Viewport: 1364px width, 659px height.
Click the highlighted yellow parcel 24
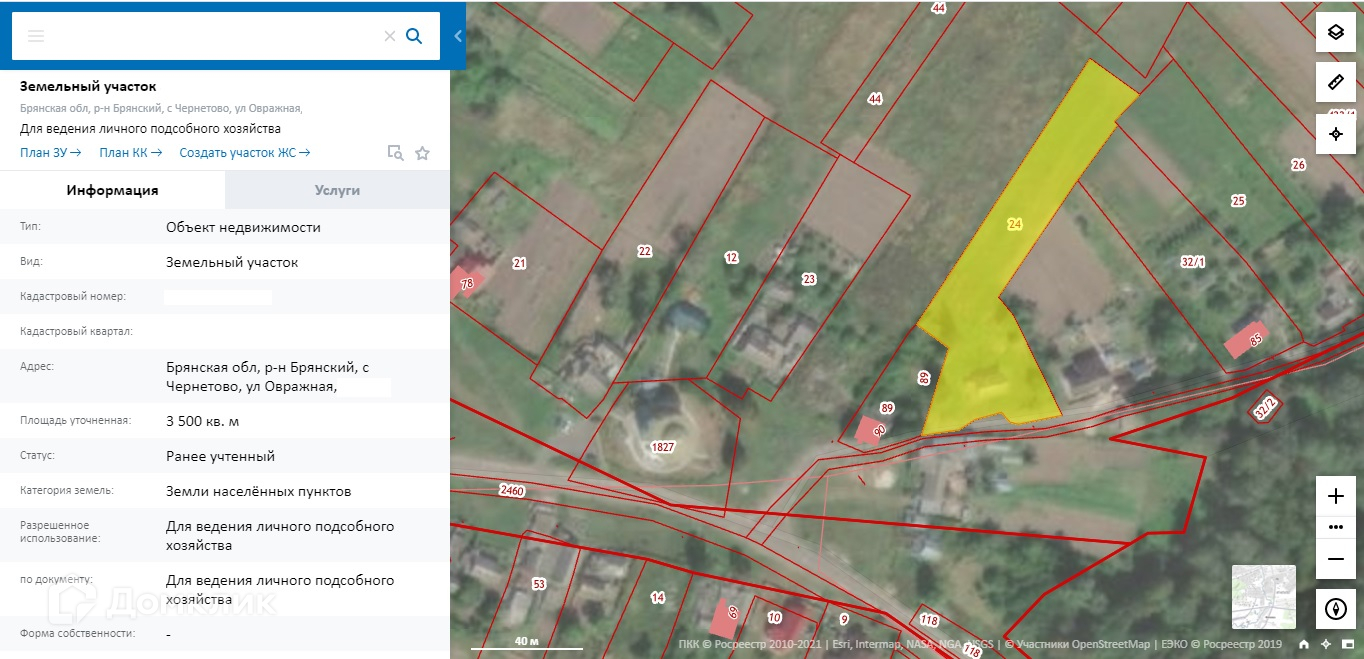pyautogui.click(x=1015, y=225)
